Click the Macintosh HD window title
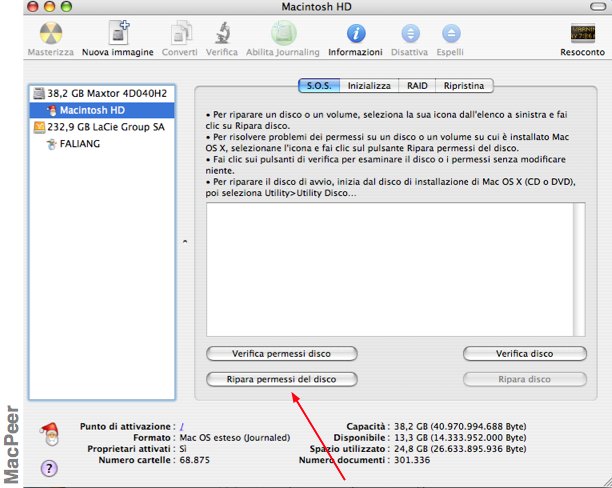This screenshot has height=488, width=612. pyautogui.click(x=317, y=7)
